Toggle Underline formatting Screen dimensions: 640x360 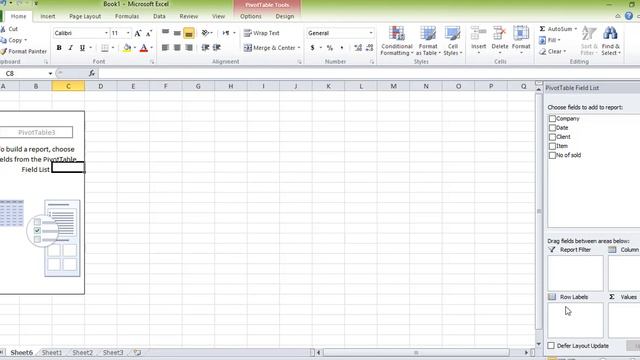pos(82,48)
